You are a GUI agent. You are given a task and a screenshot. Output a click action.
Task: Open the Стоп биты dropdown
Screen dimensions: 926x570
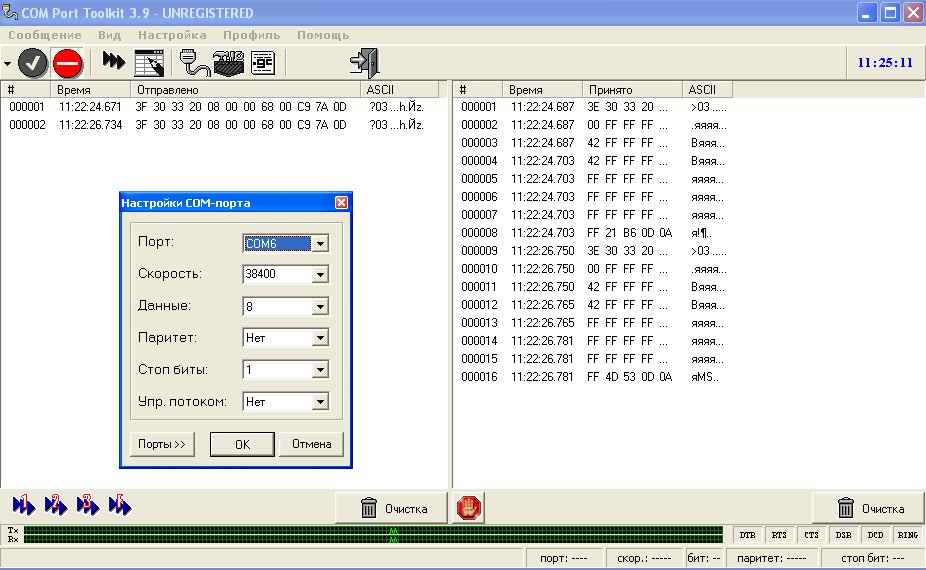tap(320, 370)
